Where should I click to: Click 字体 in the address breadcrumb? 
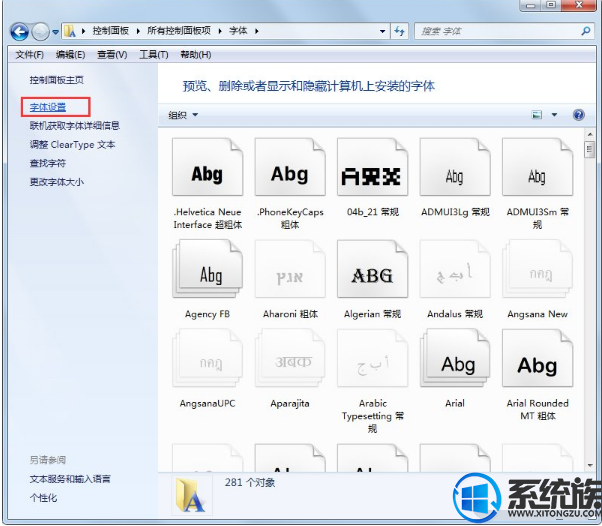click(x=238, y=31)
